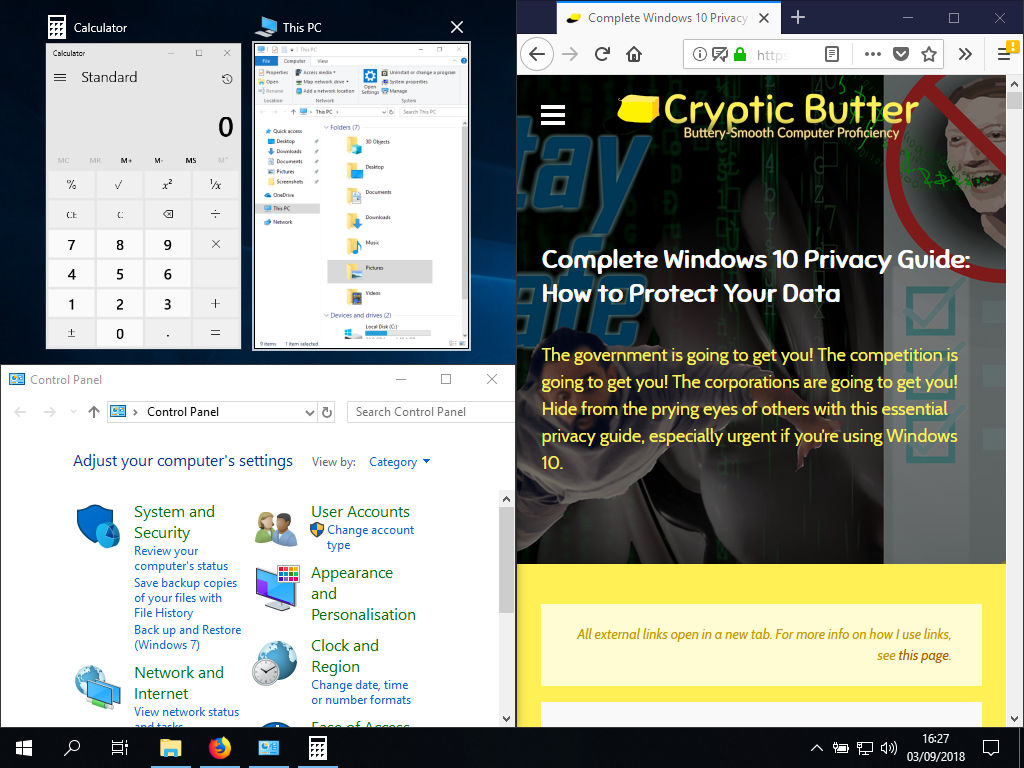Bookmark this page with star
1024x768 pixels.
(x=929, y=54)
